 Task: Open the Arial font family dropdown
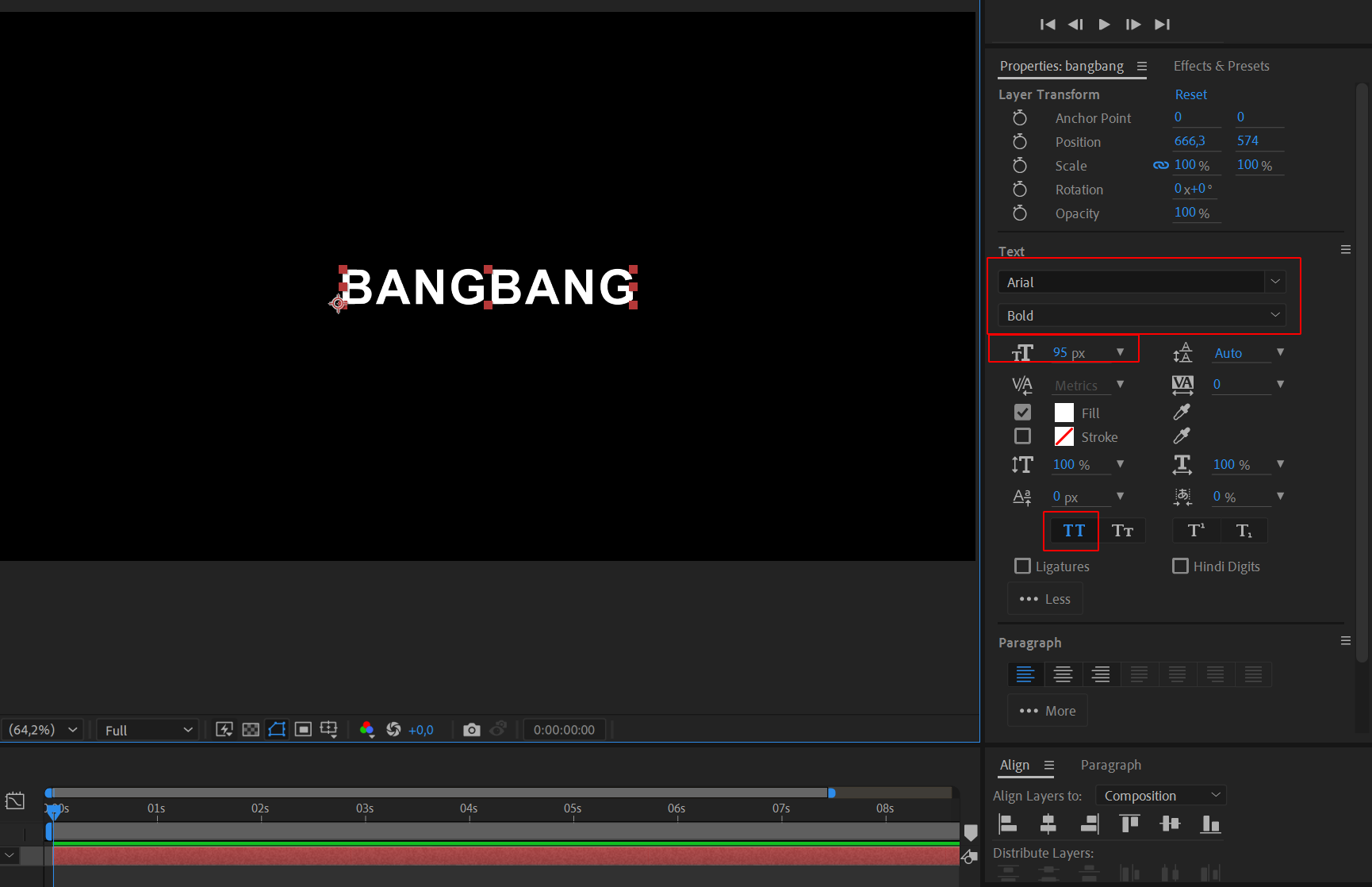pos(1274,282)
